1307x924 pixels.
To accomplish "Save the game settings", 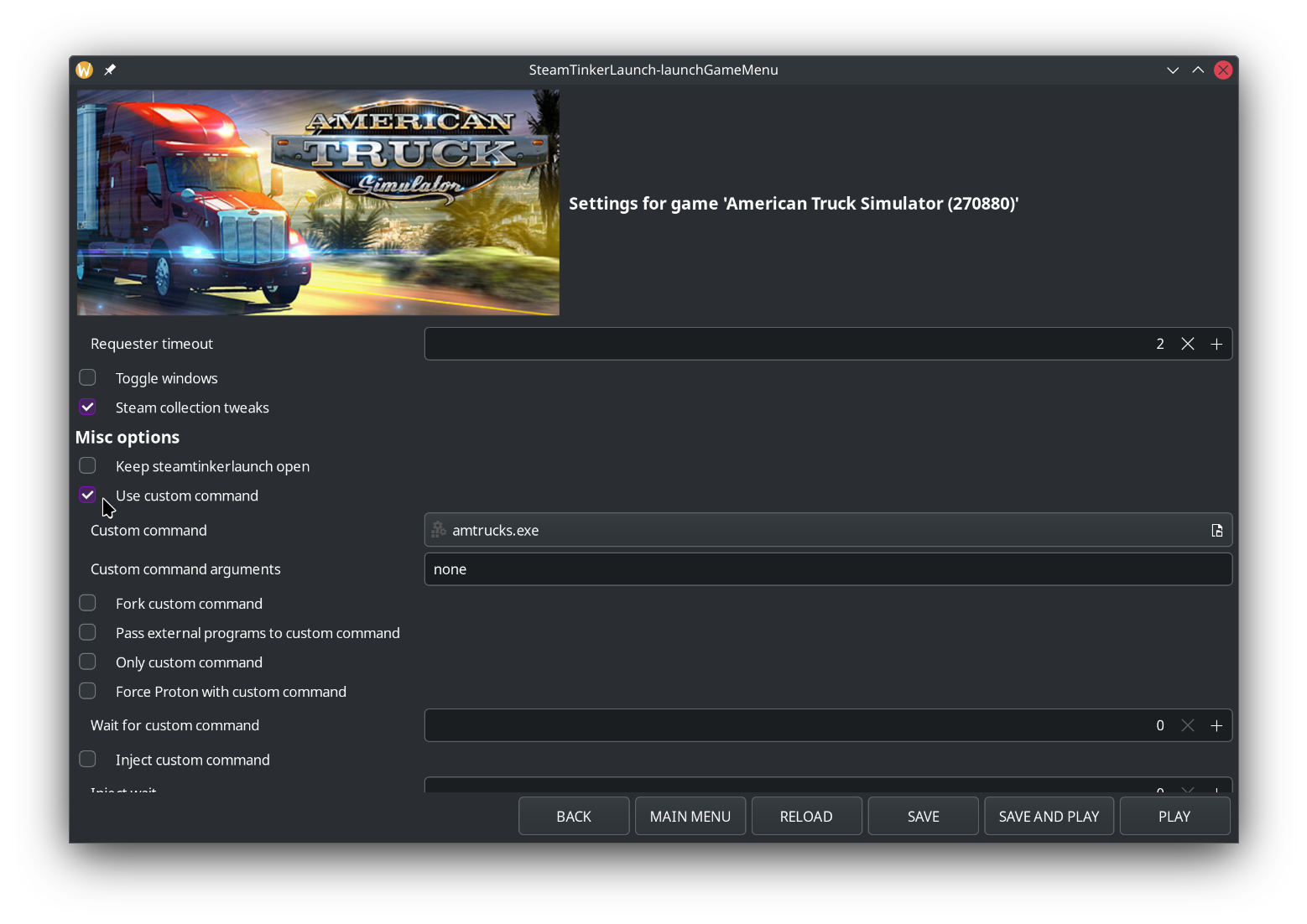I will [923, 816].
